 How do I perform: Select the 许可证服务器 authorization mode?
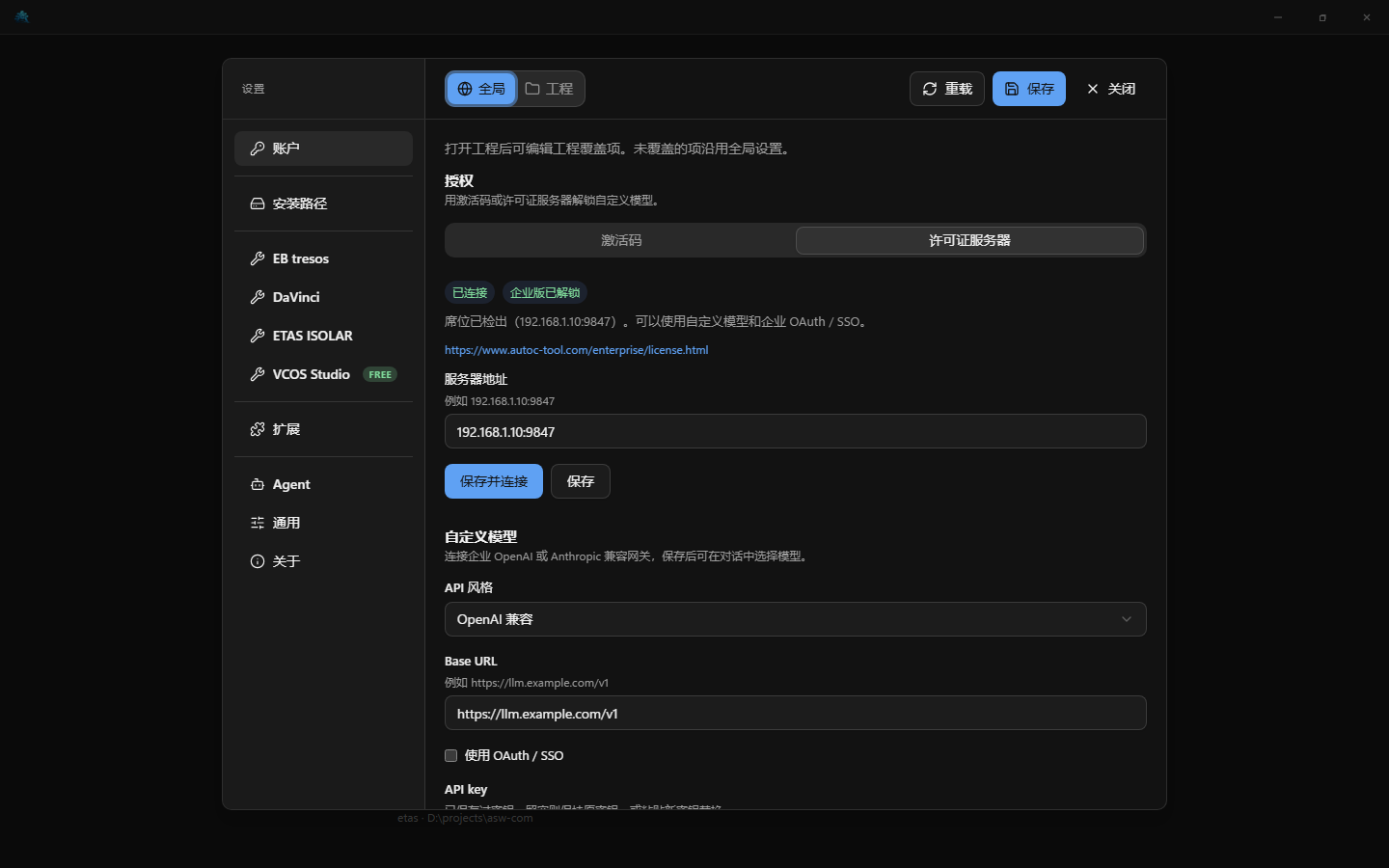(x=969, y=240)
